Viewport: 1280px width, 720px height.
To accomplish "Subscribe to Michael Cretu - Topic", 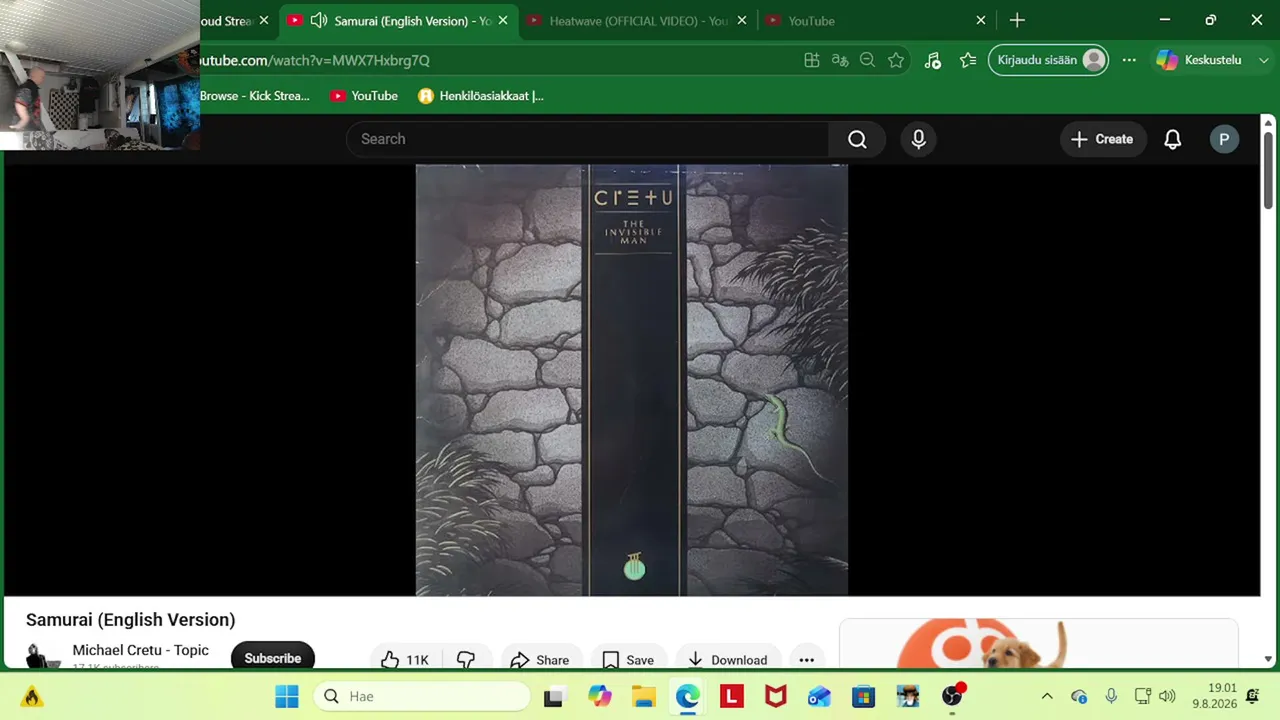I will (x=272, y=658).
